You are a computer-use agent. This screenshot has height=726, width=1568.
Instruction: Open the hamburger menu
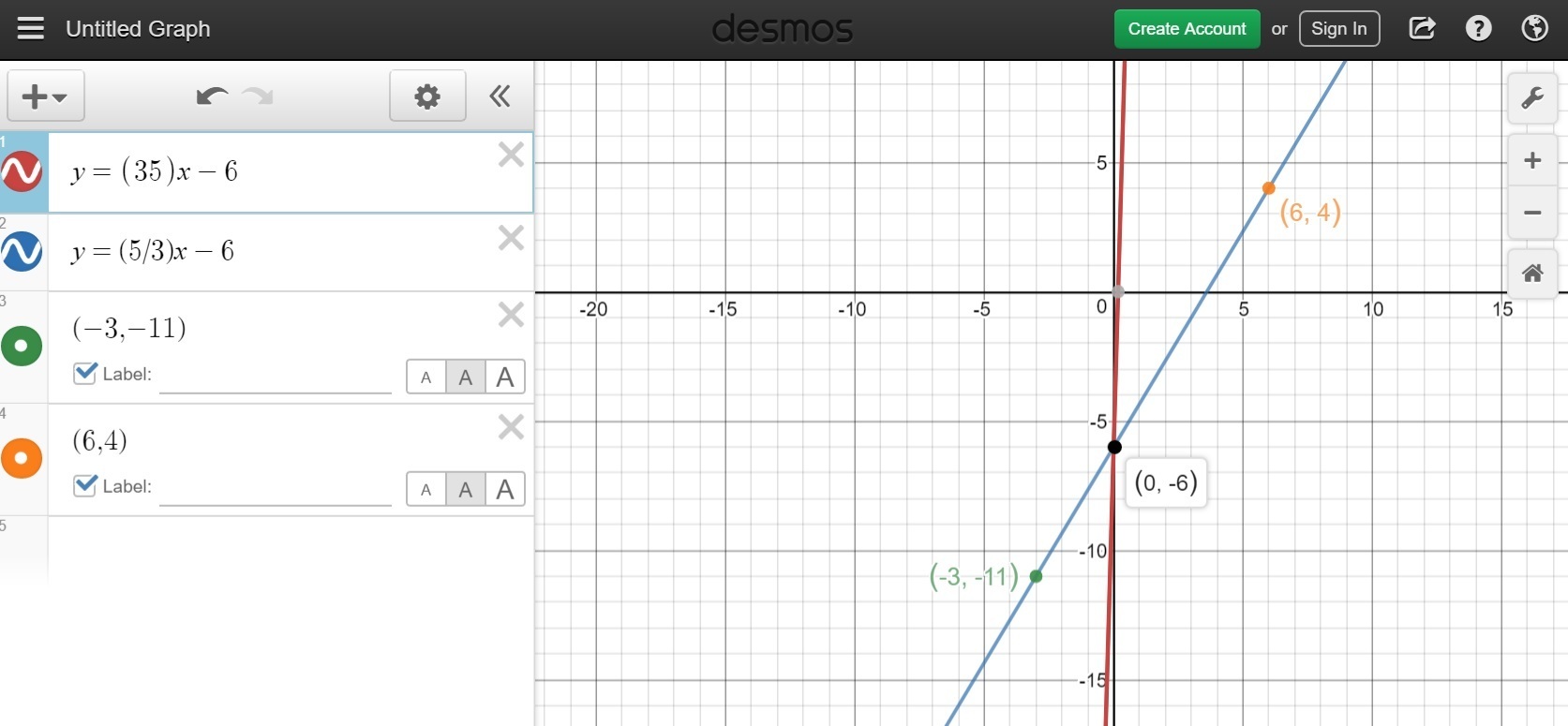point(31,29)
